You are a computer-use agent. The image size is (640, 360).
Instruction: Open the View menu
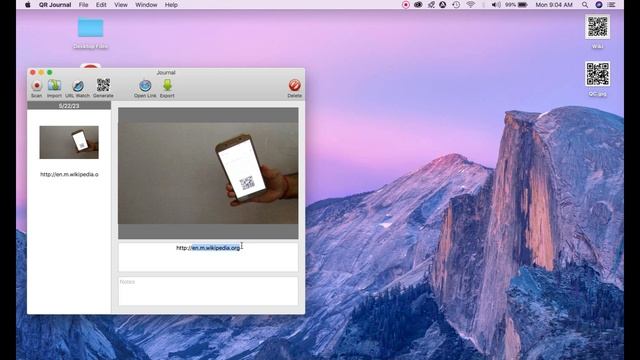tap(121, 5)
